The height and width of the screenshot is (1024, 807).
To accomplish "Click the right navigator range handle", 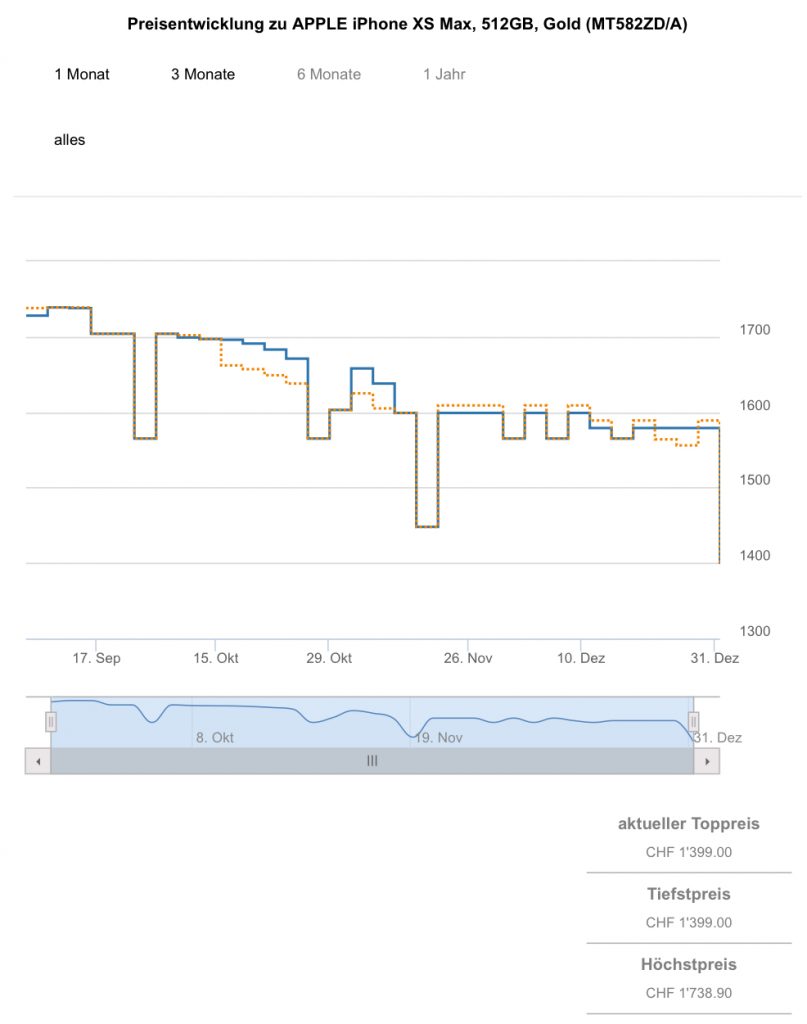I will click(x=693, y=721).
